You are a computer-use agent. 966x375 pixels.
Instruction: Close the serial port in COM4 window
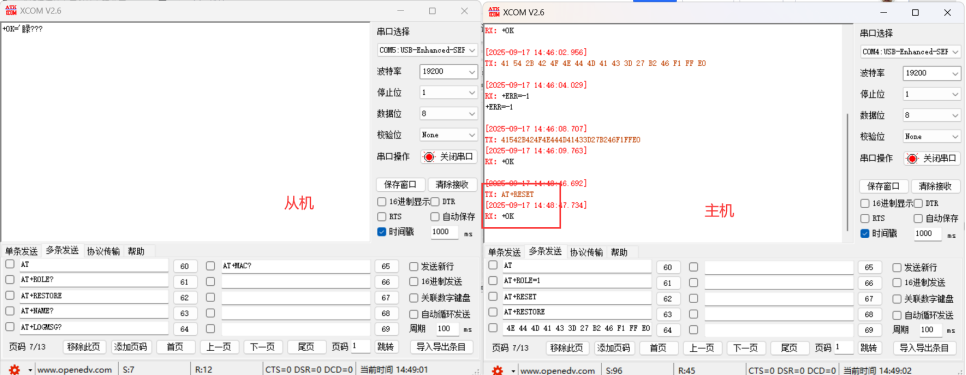(x=932, y=158)
